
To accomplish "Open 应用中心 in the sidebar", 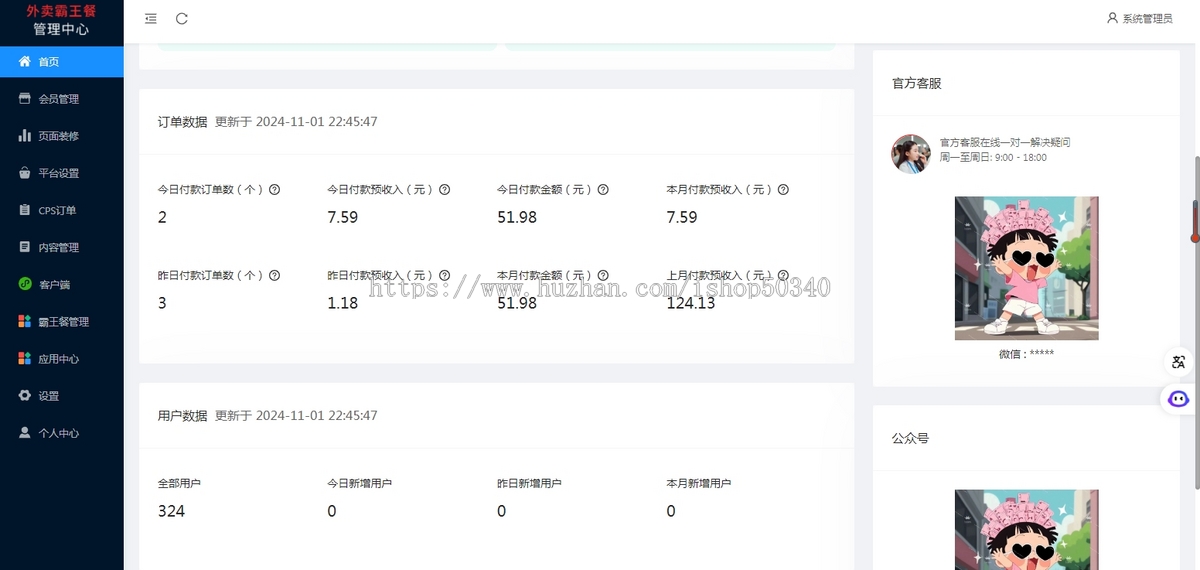I will pyautogui.click(x=62, y=358).
